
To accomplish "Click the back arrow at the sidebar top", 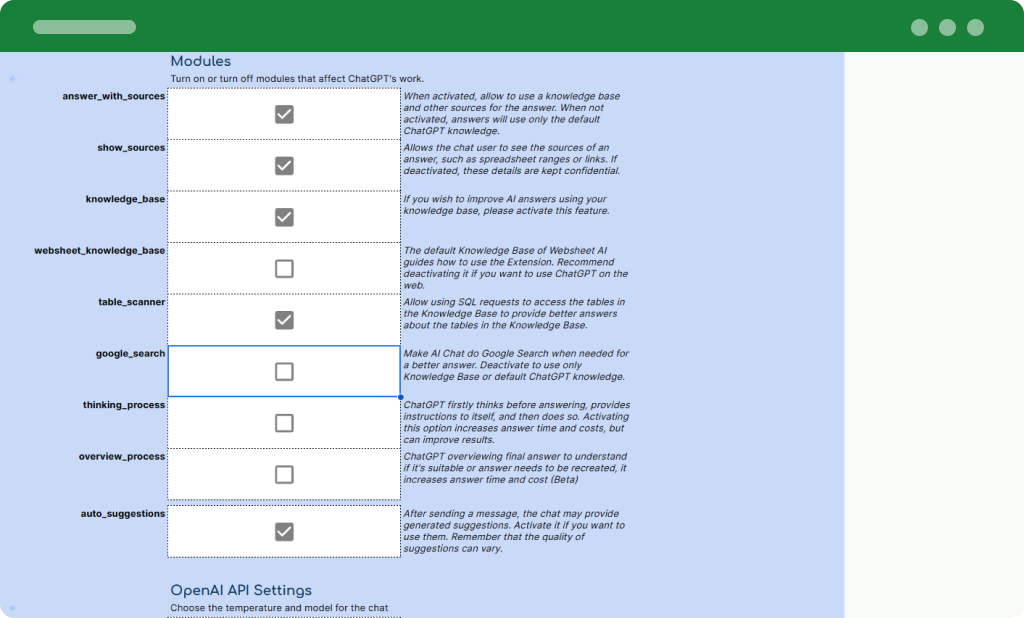I will (x=12, y=77).
